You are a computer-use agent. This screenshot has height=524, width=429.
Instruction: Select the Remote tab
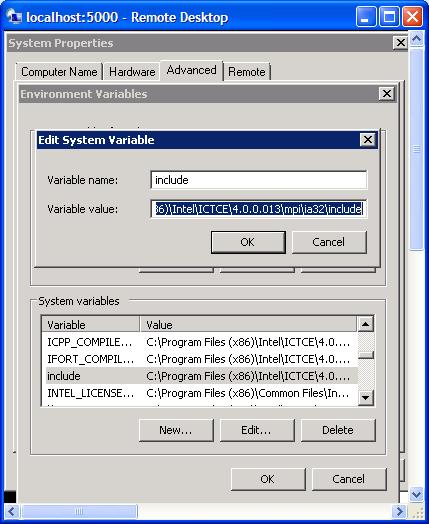(247, 72)
